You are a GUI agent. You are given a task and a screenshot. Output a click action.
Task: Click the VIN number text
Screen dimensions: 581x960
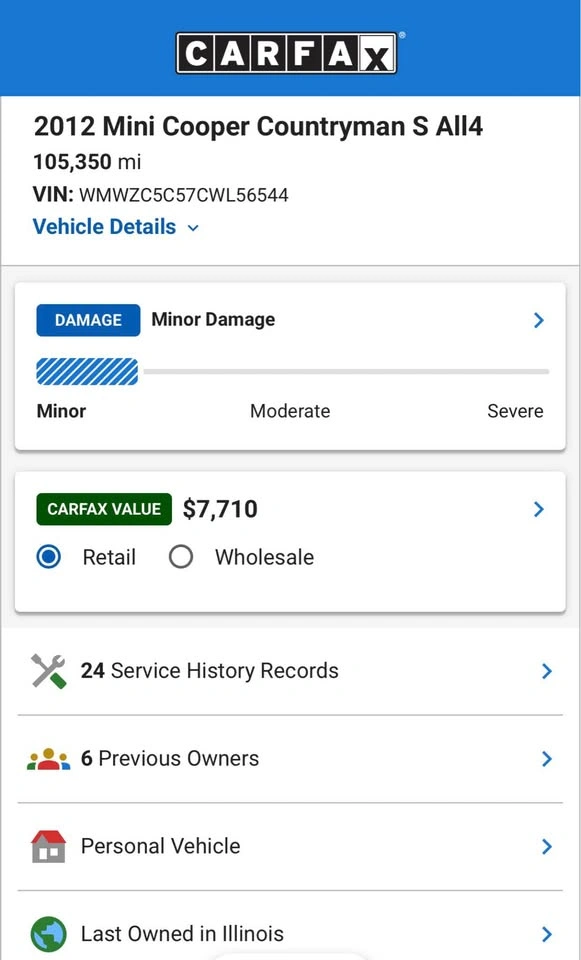coord(184,195)
